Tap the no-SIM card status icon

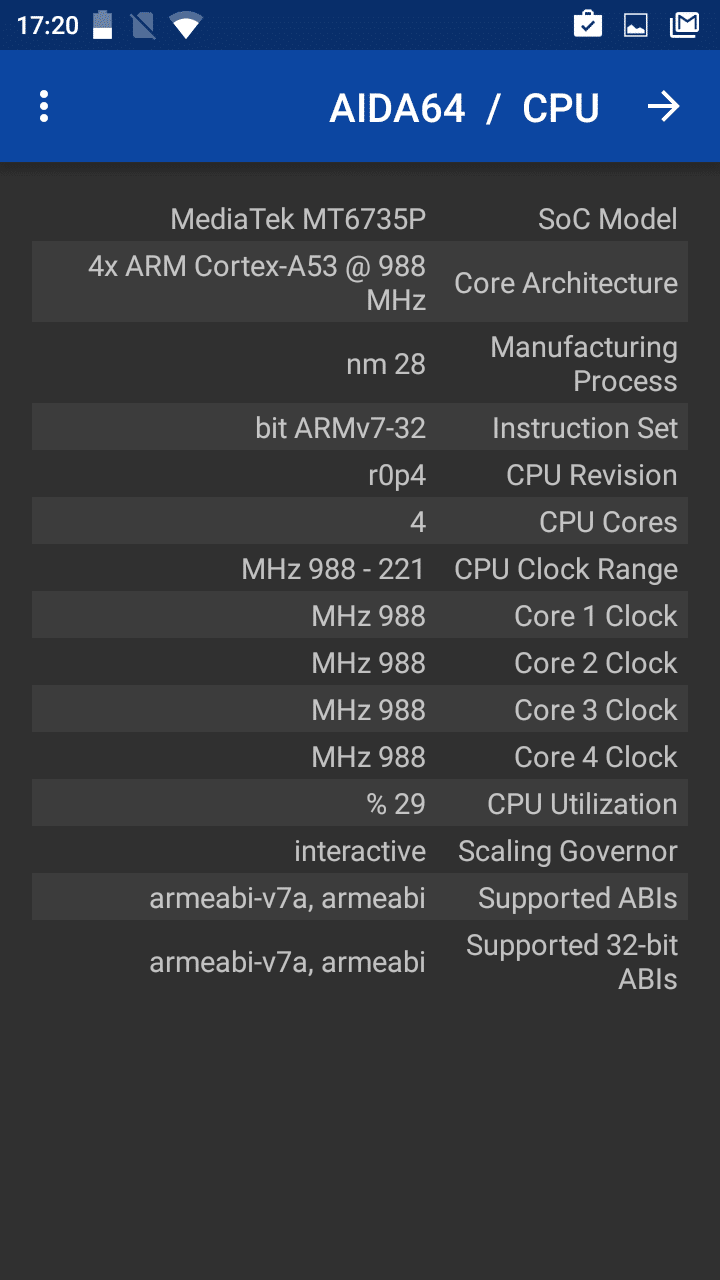tap(143, 25)
